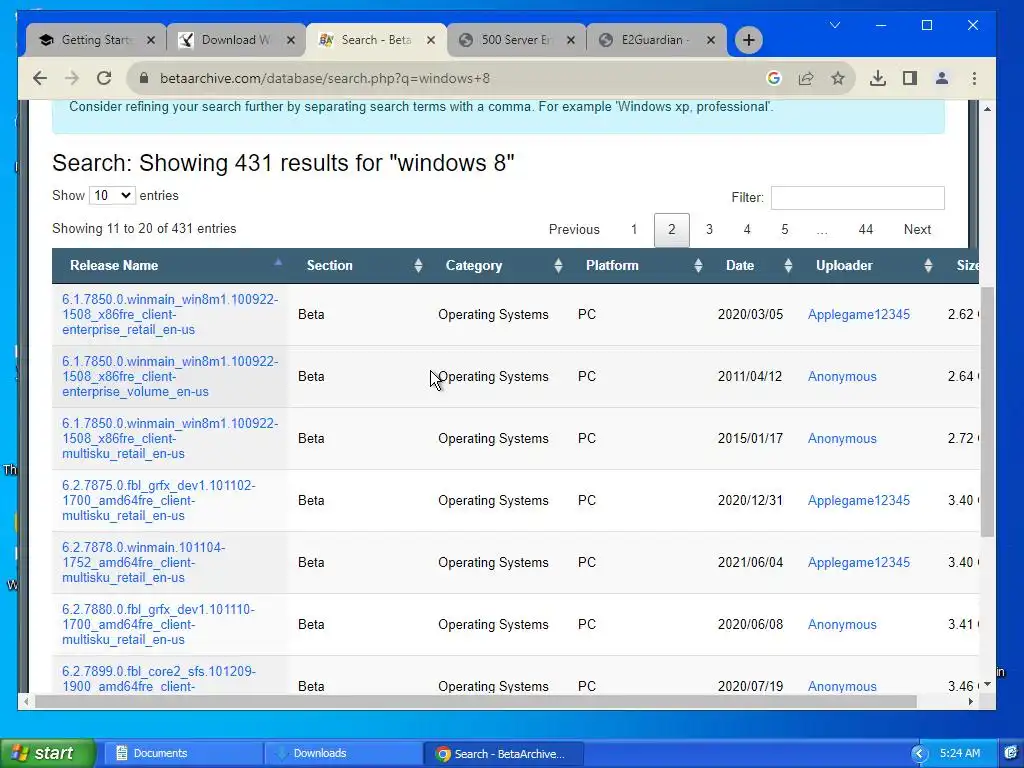
Task: Select results page 2
Action: coord(671,230)
